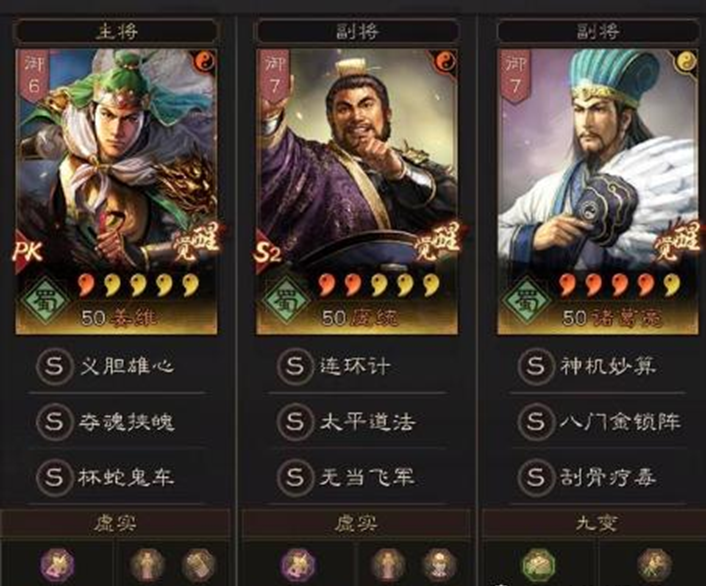
Task: Open the Zhuge Liang general portrait
Action: tap(598, 191)
